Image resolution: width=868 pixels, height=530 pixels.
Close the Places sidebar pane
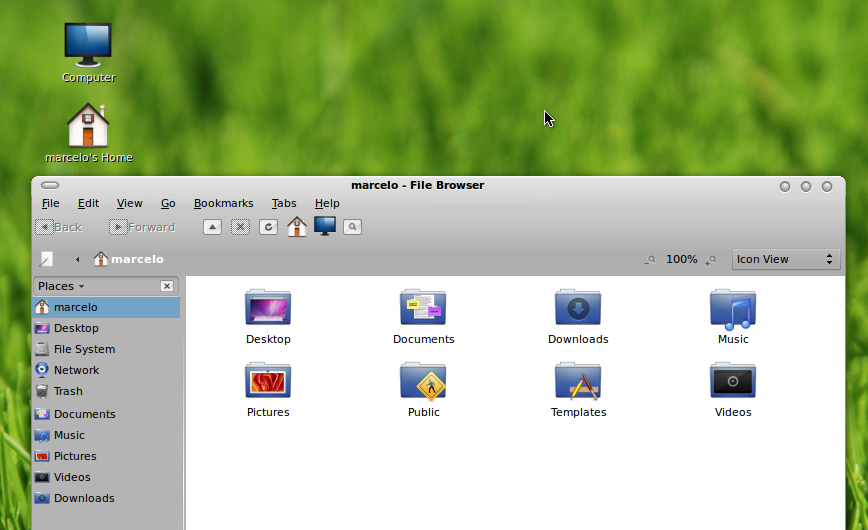(167, 286)
